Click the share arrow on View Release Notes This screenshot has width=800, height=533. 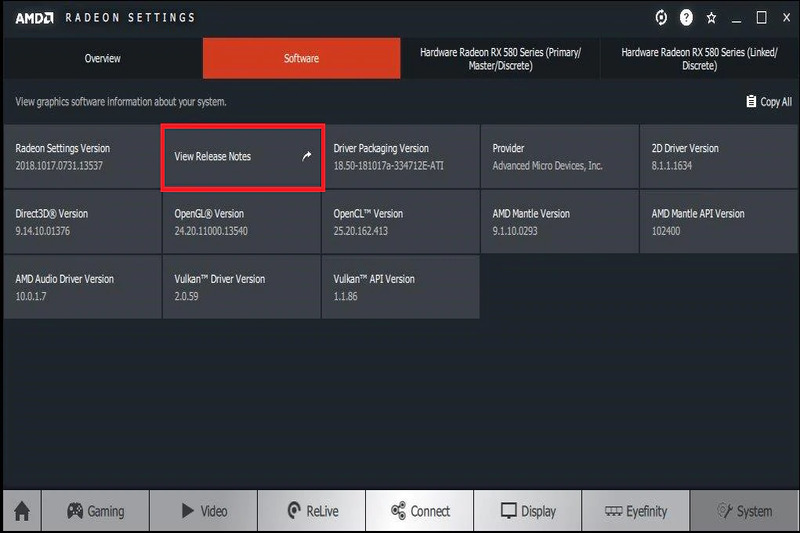pyautogui.click(x=307, y=157)
